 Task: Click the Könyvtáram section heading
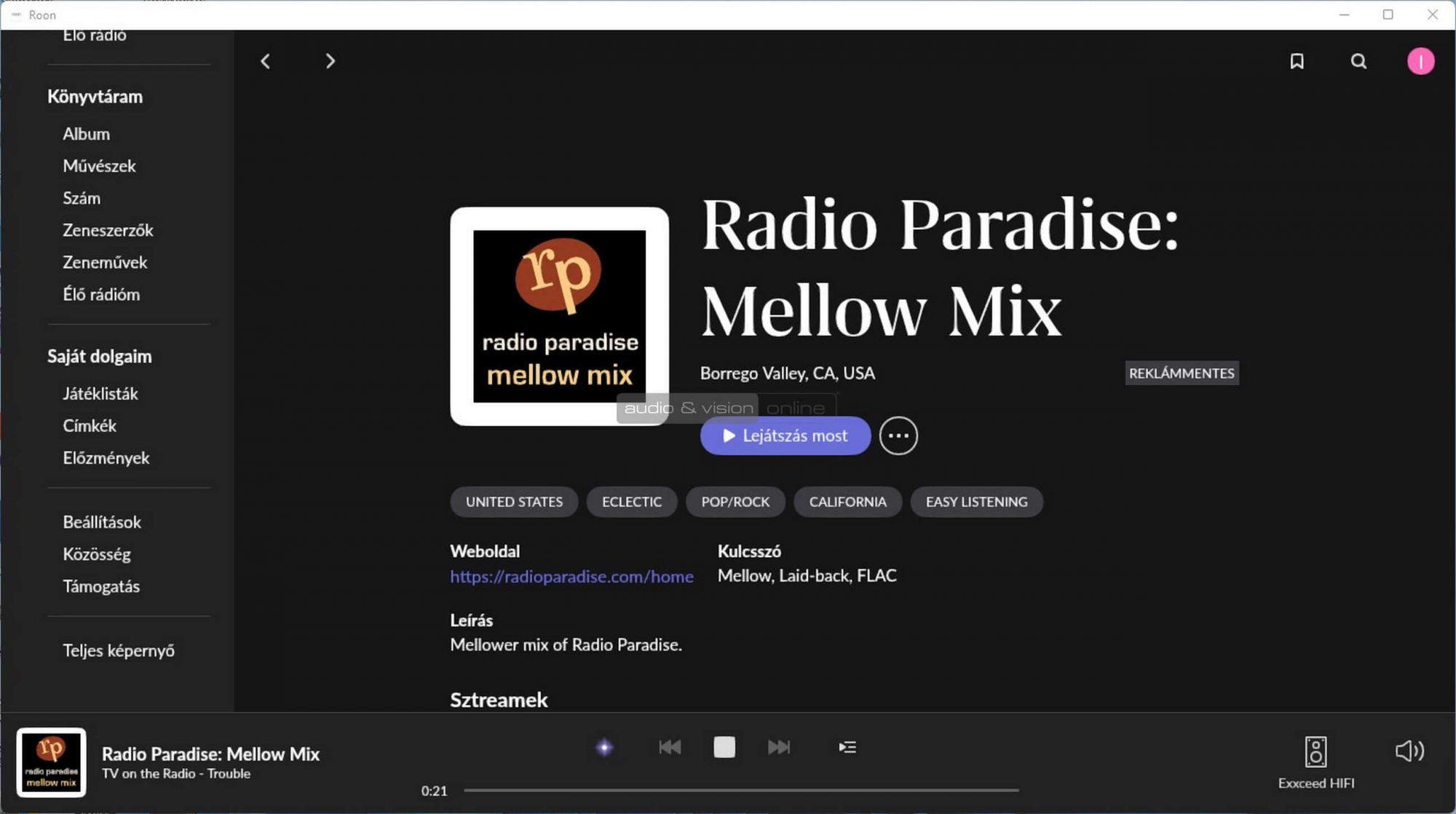tap(95, 96)
